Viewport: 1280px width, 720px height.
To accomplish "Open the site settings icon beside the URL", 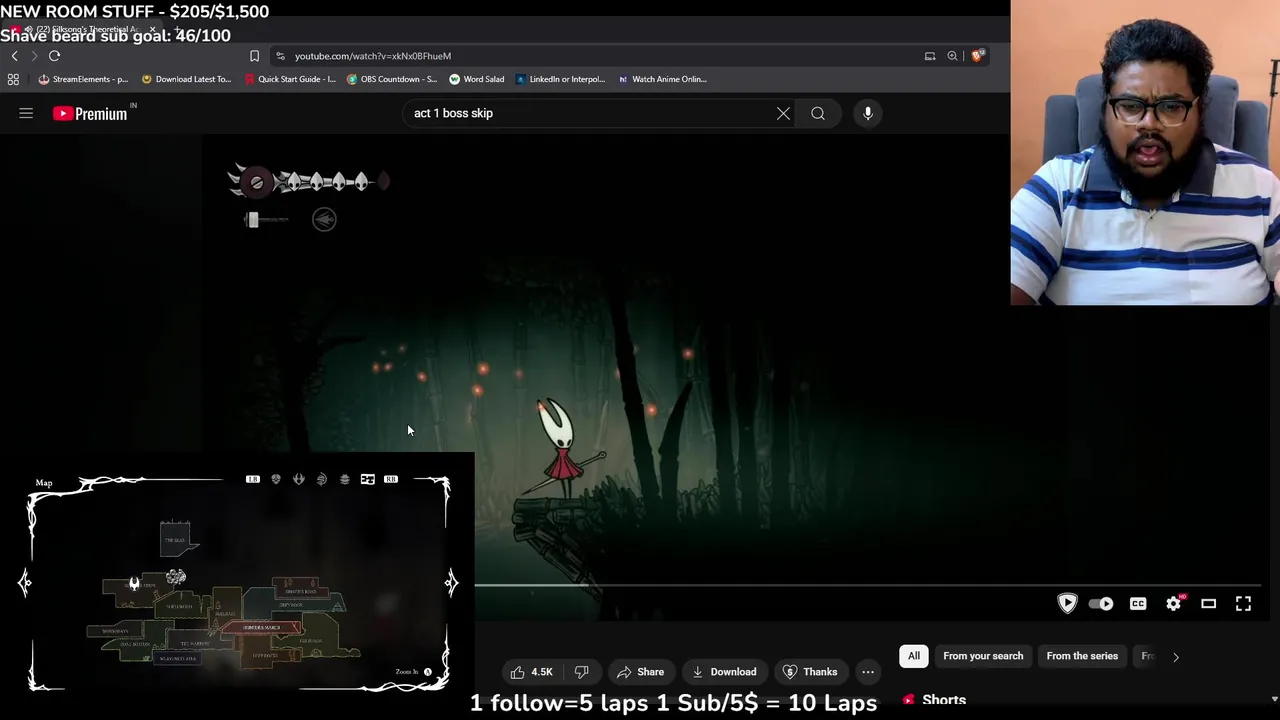I will pos(280,56).
